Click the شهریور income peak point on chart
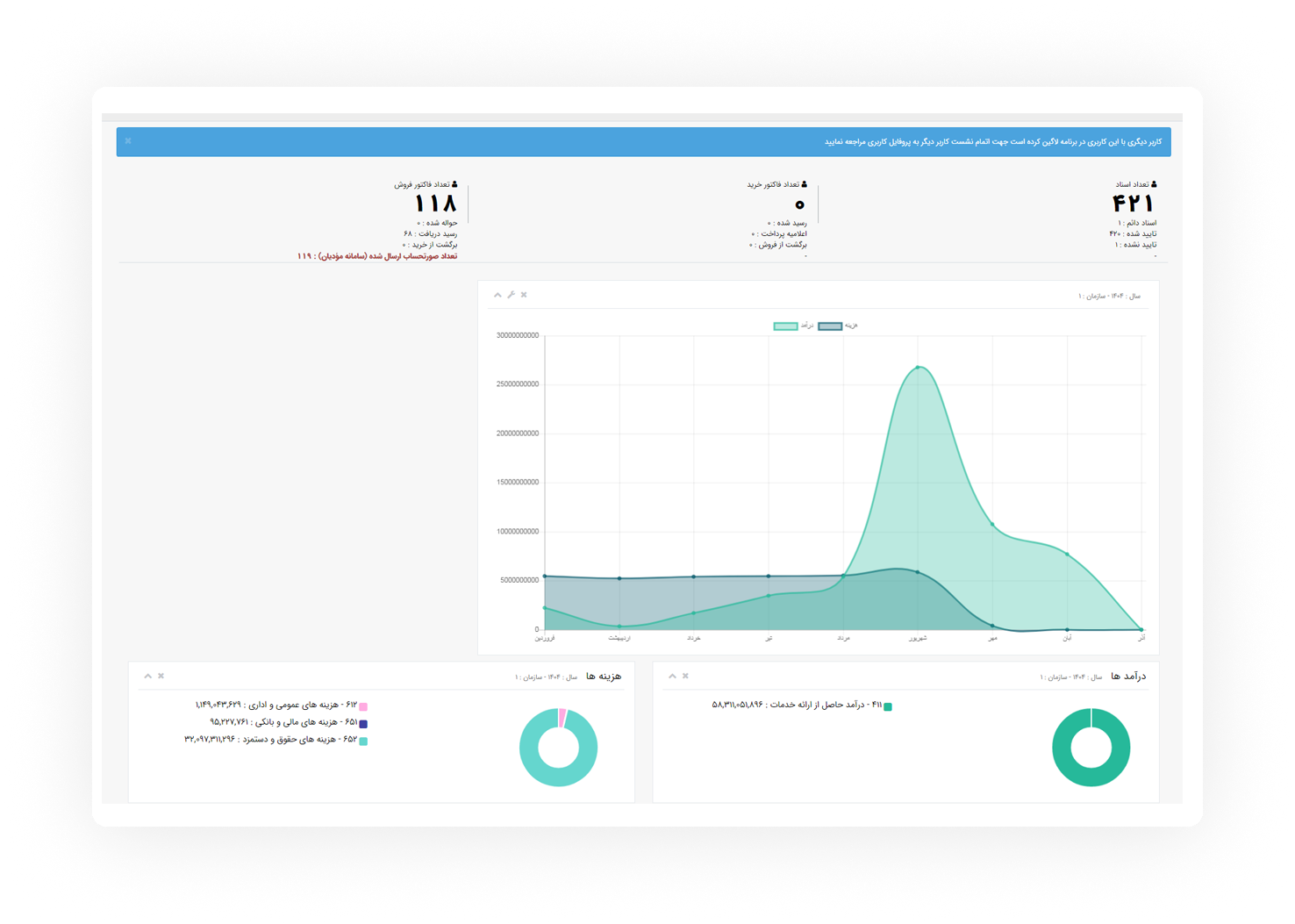The width and height of the screenshot is (1295, 924). (x=918, y=368)
